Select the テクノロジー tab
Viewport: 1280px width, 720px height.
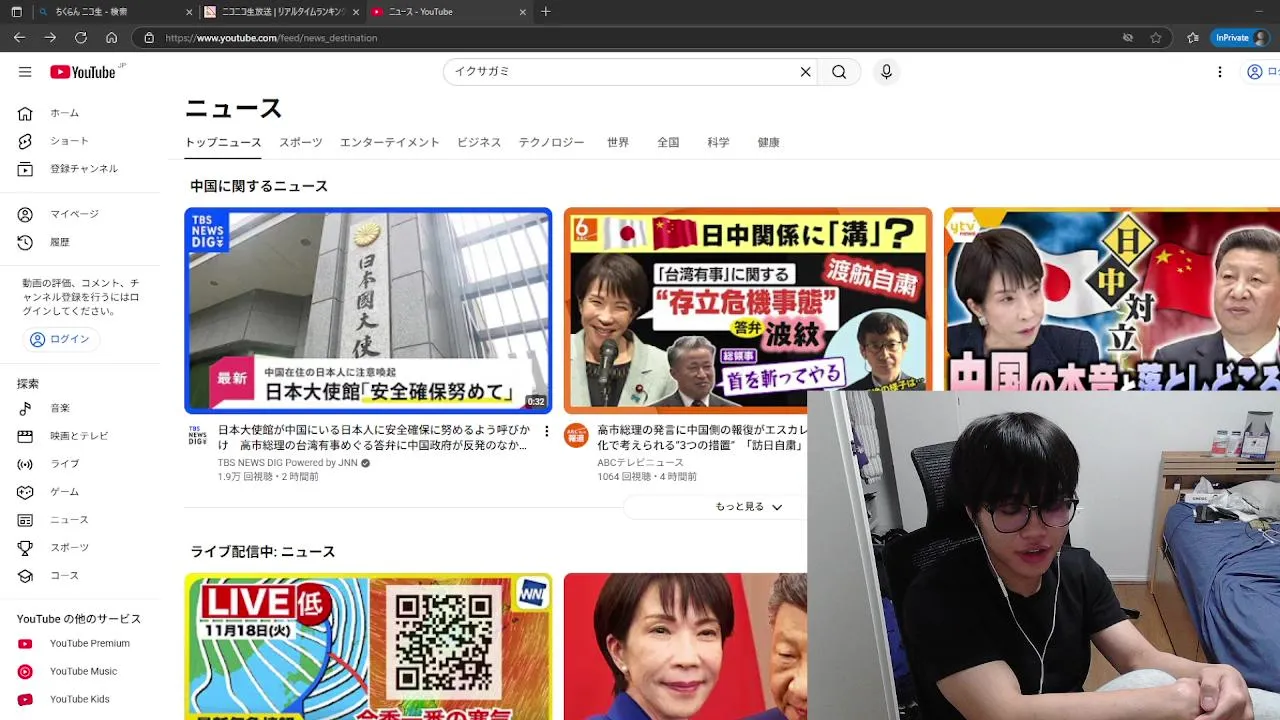(x=551, y=142)
